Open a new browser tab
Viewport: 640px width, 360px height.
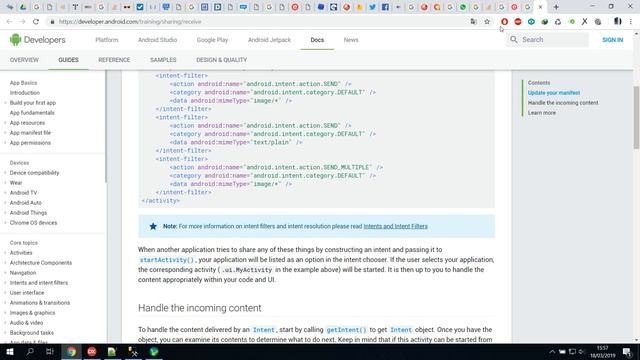(x=556, y=7)
